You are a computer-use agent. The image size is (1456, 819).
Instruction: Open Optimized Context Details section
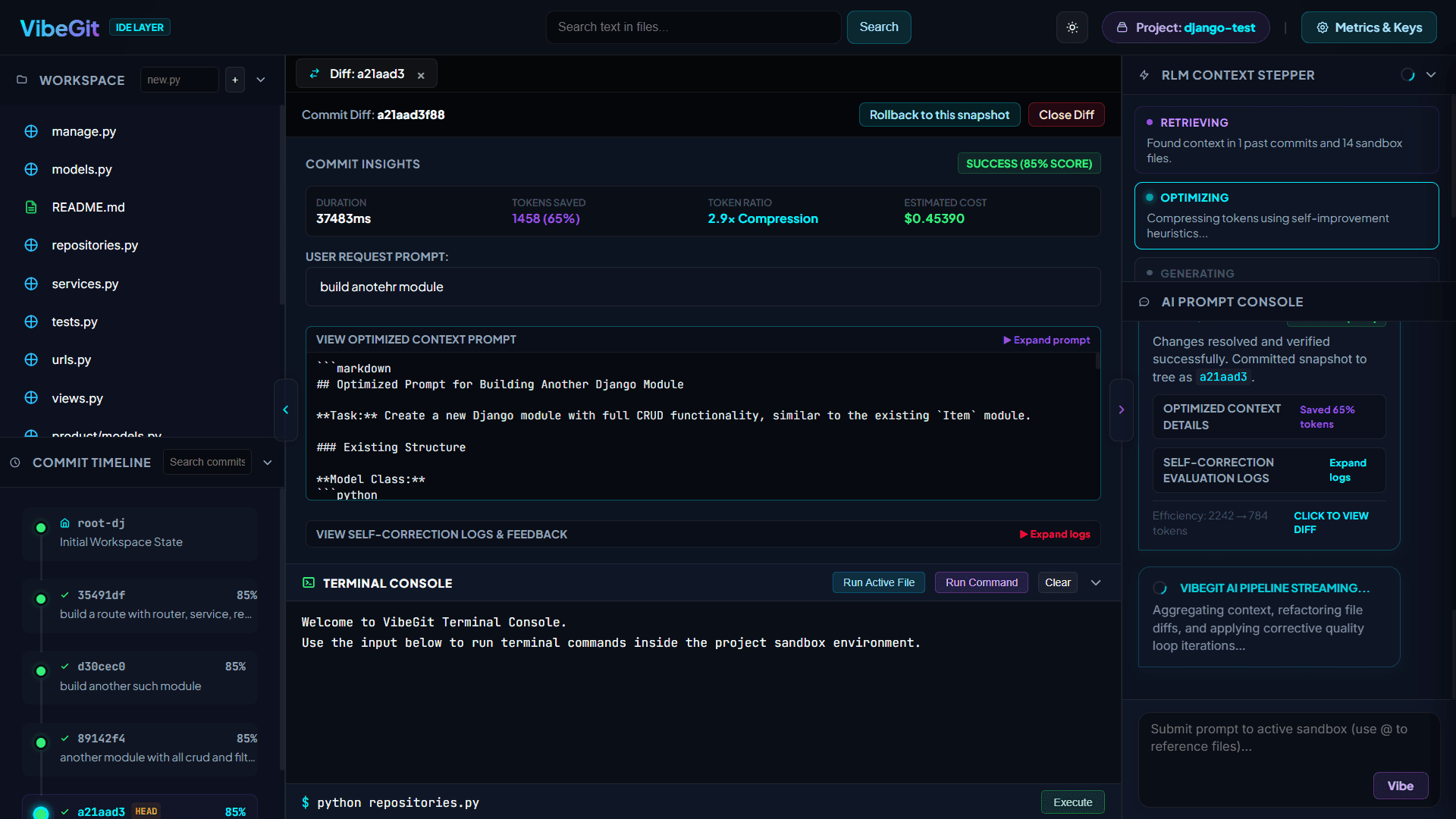click(1269, 416)
